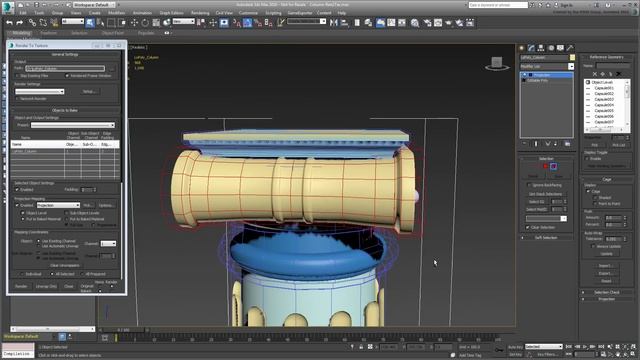Switch to the Modify command panel icon
This screenshot has height=360, width=640.
click(531, 48)
